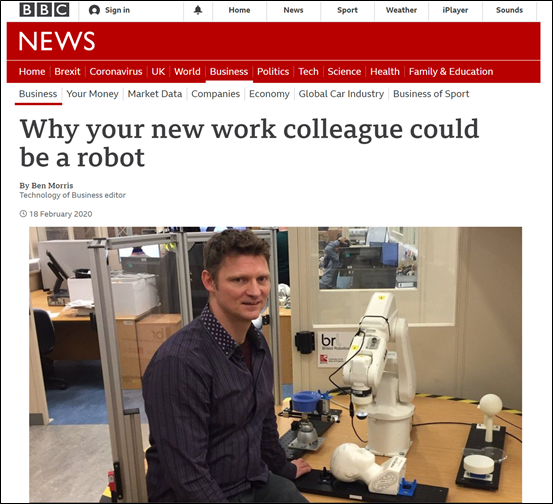Click the BBC logo

tap(44, 10)
